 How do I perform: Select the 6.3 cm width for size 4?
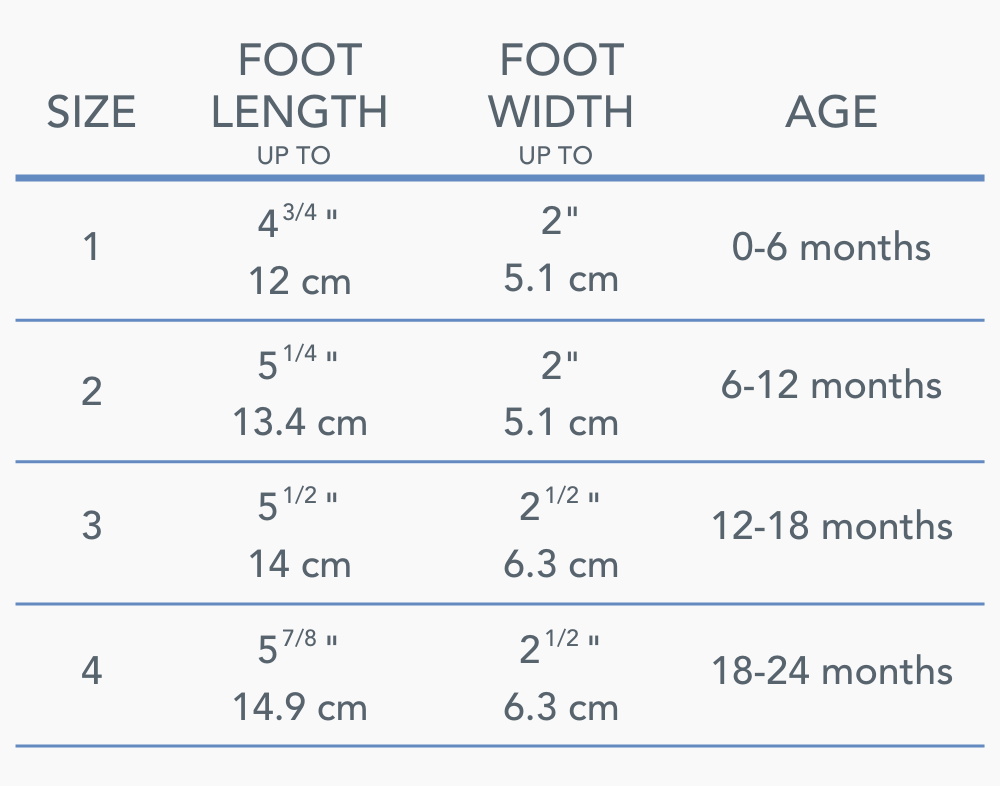point(561,708)
